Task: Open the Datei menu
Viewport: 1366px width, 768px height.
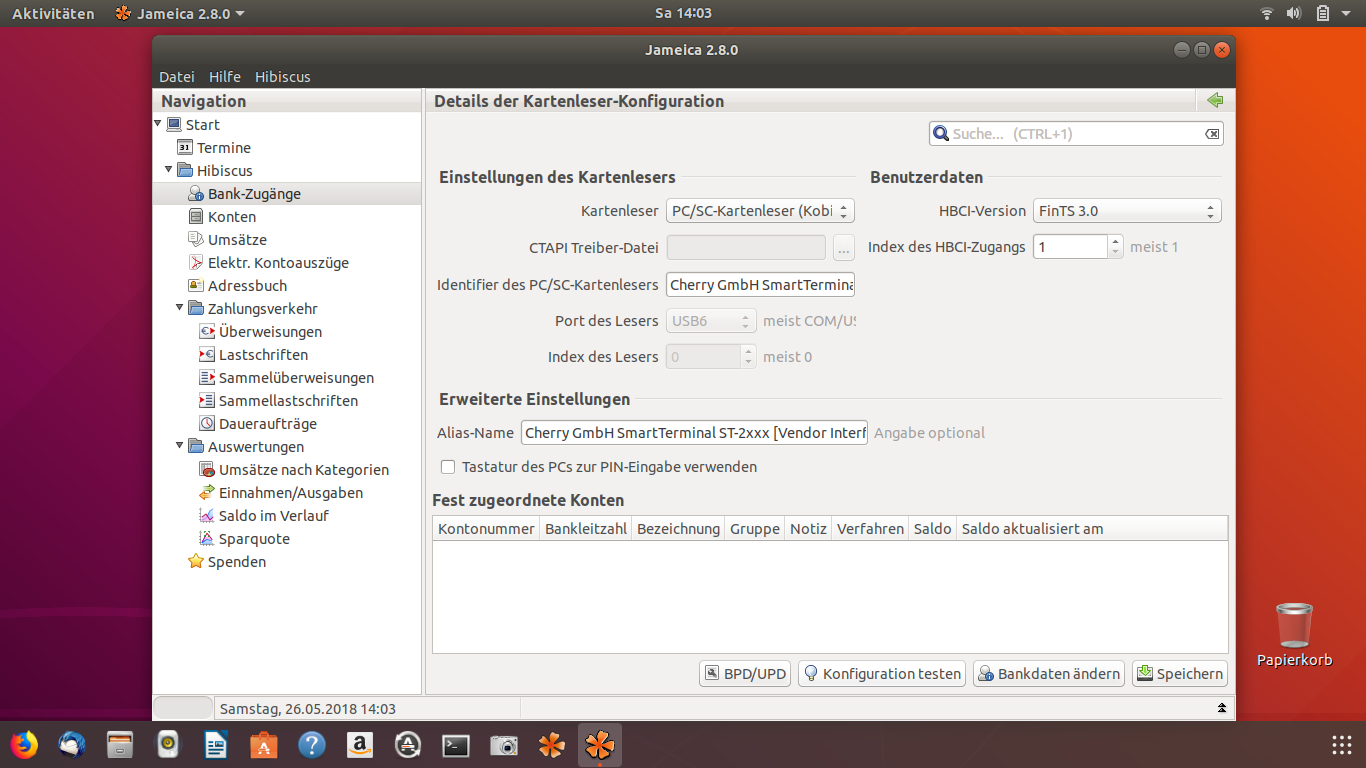Action: [177, 76]
